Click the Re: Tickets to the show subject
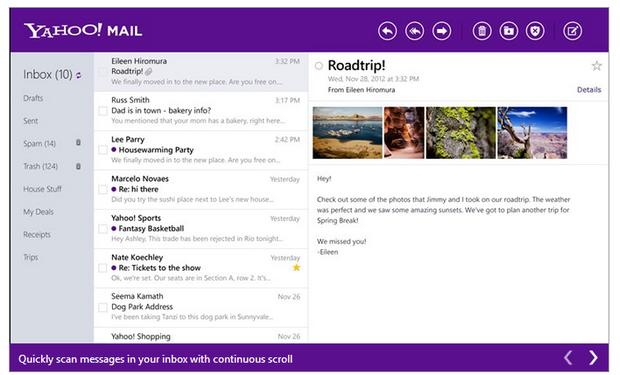This screenshot has width=620, height=375. tap(160, 268)
